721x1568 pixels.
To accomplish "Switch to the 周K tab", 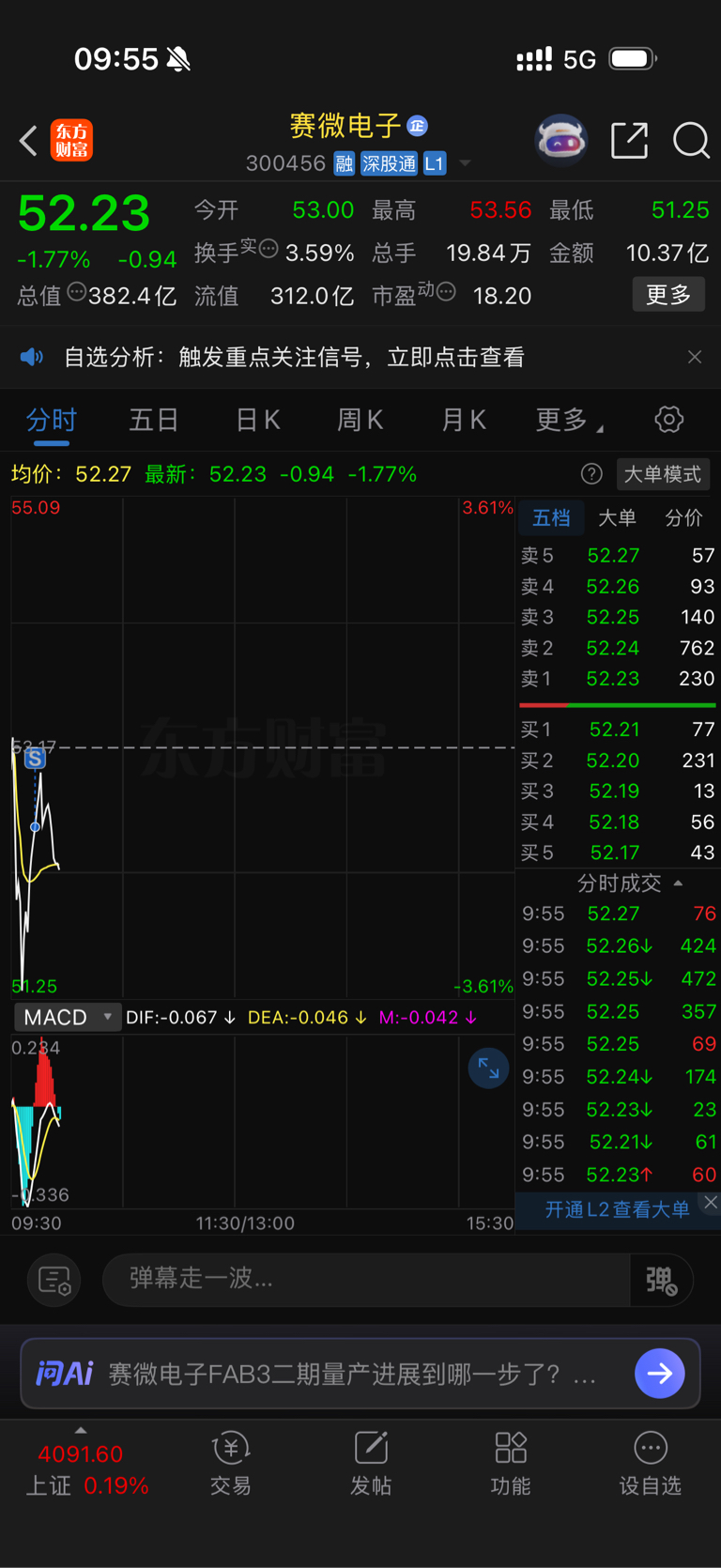I will (360, 420).
